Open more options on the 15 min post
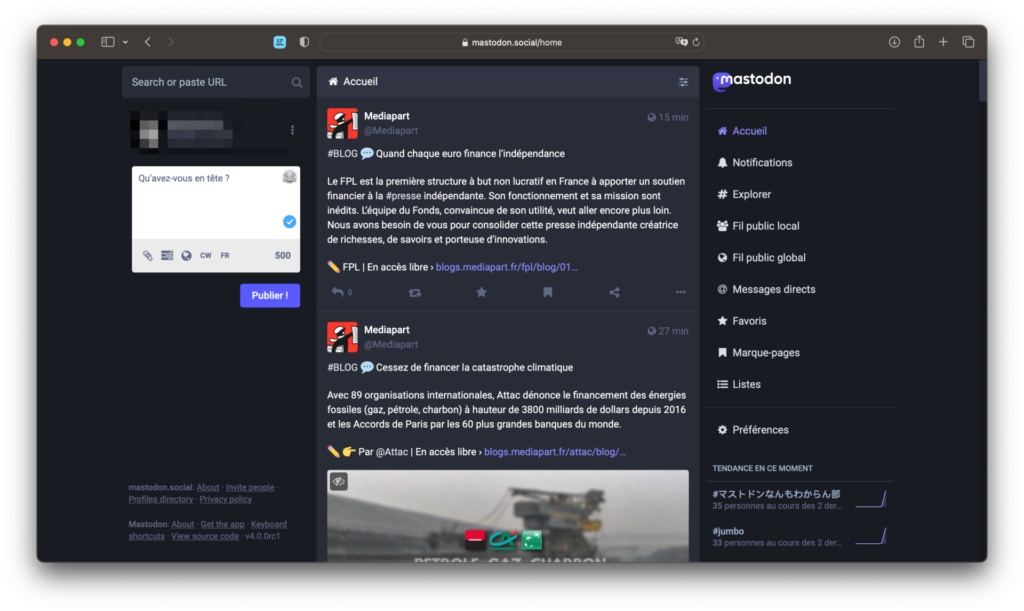 pyautogui.click(x=680, y=292)
